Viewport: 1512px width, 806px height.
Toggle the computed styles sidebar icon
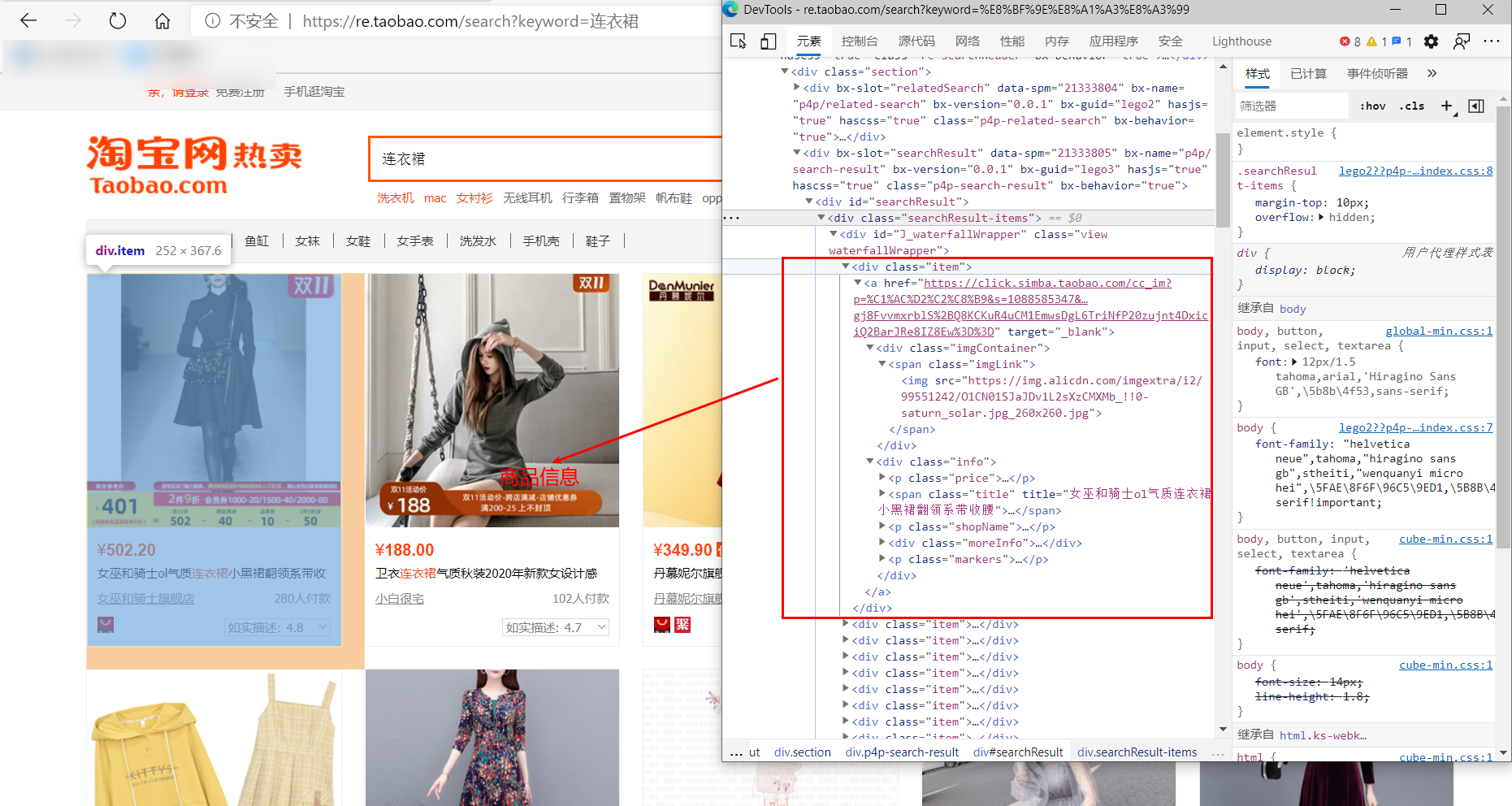pyautogui.click(x=1476, y=106)
